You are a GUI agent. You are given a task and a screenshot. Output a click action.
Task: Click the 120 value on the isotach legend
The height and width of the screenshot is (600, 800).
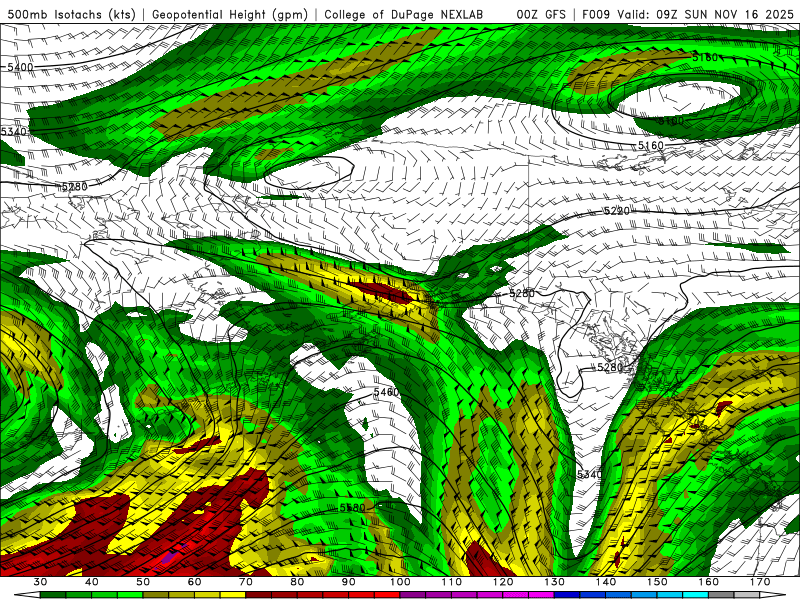click(x=503, y=582)
